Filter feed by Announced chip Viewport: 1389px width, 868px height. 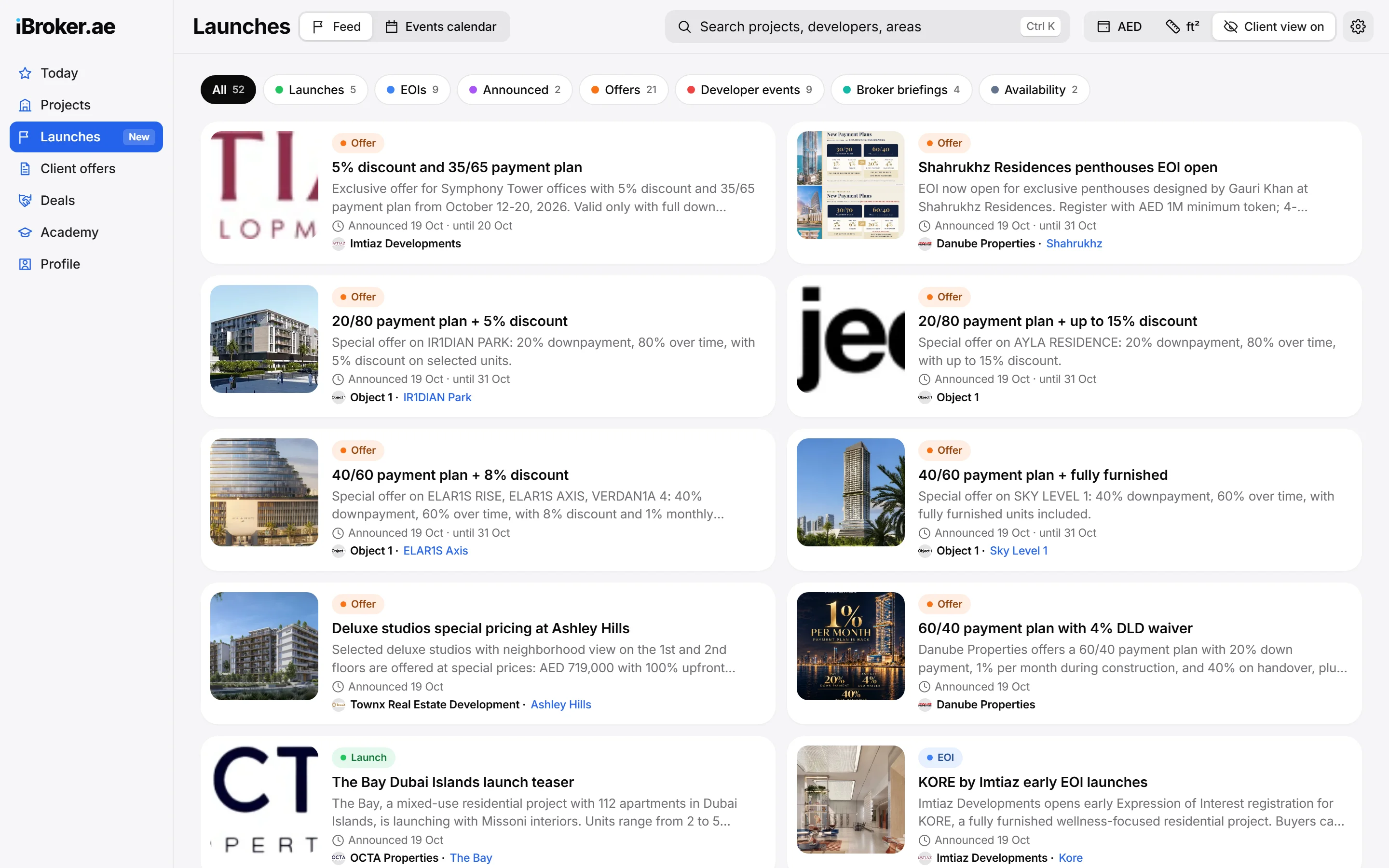[515, 90]
